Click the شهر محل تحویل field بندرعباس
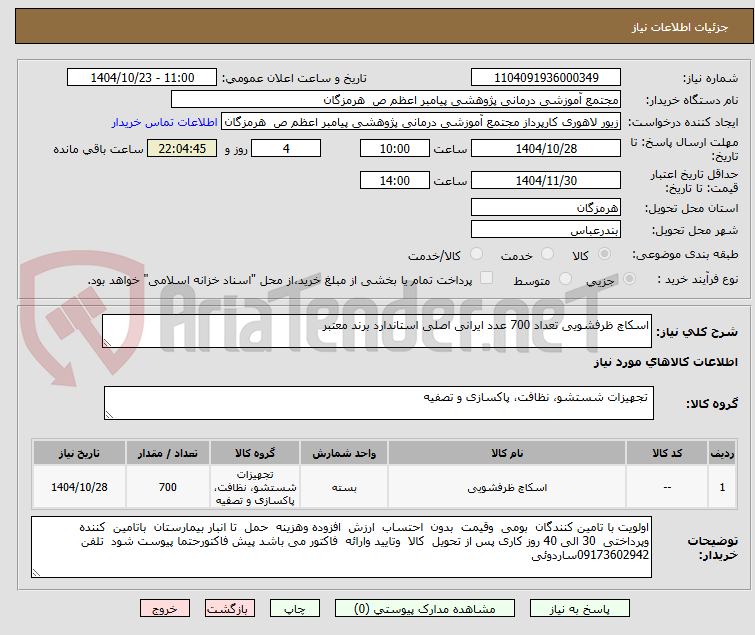Image resolution: width=755 pixels, height=635 pixels. [x=546, y=229]
